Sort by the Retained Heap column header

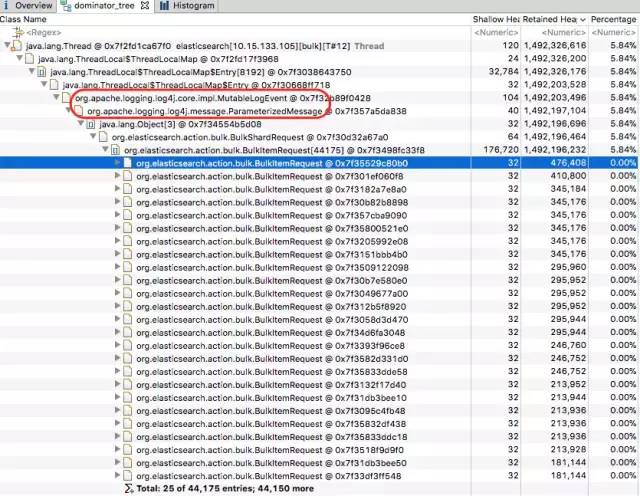pos(554,19)
